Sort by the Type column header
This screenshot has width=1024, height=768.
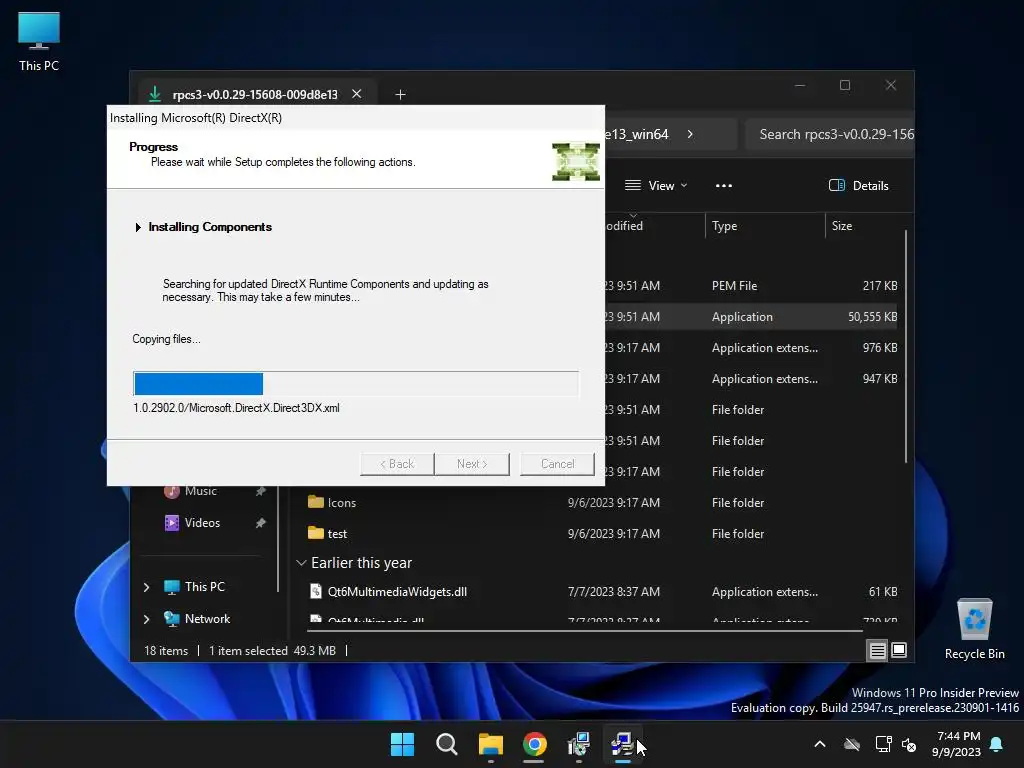pos(765,226)
